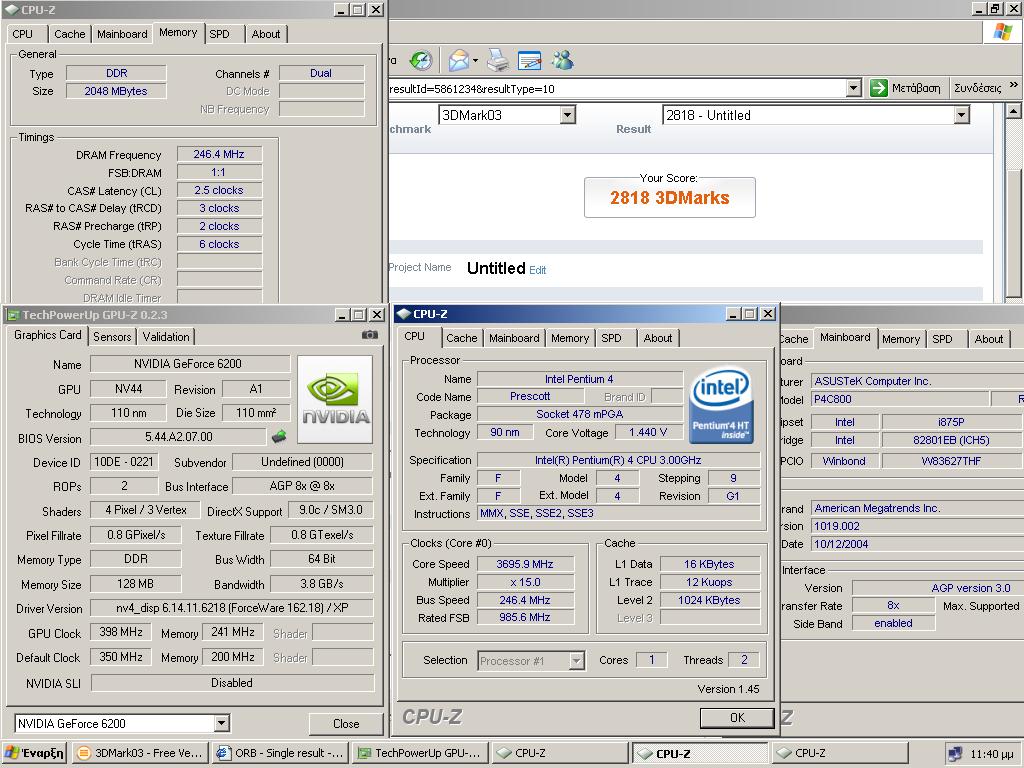1024x768 pixels.
Task: Open the History clock icon in browser toolbar
Action: (421, 61)
